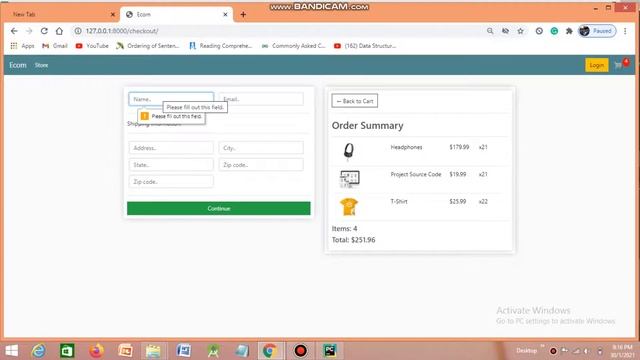Focus the State input field
Image resolution: width=640 pixels, height=360 pixels.
pos(171,165)
